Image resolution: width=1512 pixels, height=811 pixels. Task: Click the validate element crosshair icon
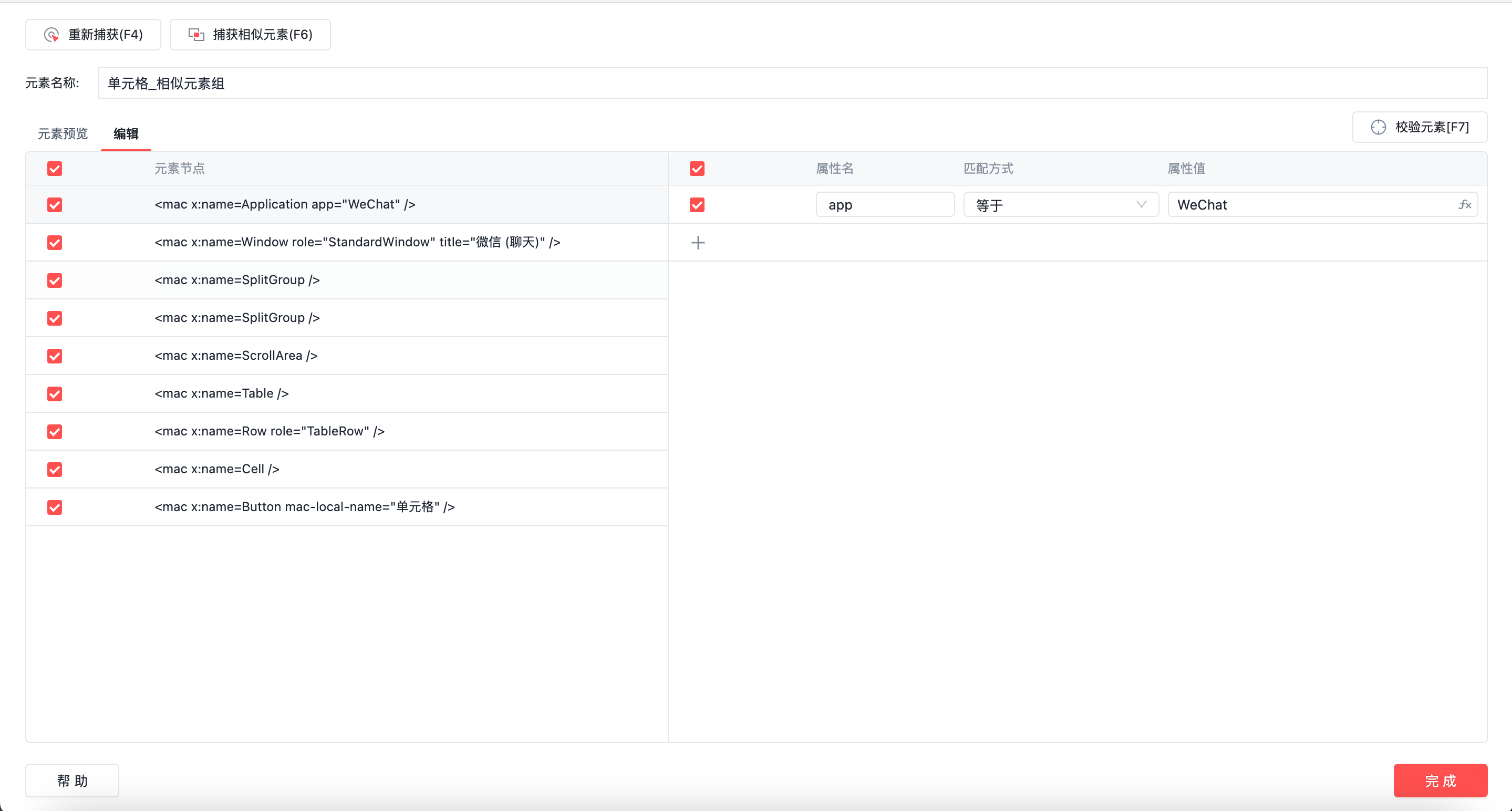tap(1378, 127)
